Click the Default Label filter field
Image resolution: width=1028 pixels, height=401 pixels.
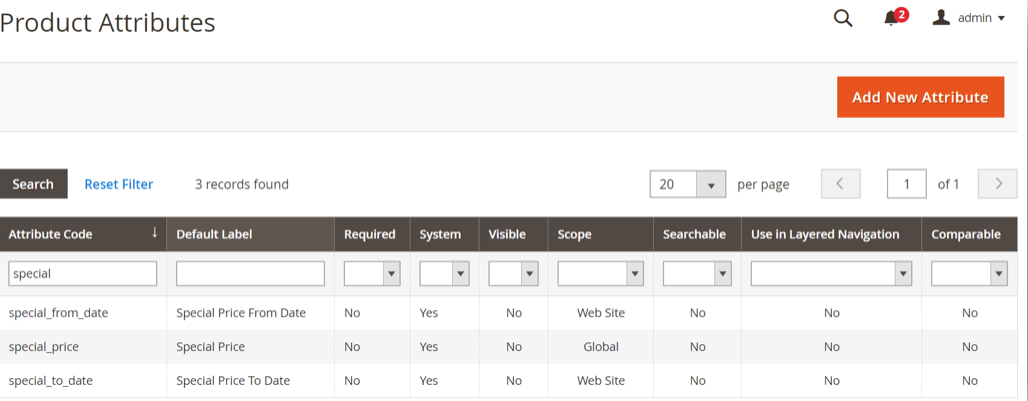[250, 274]
